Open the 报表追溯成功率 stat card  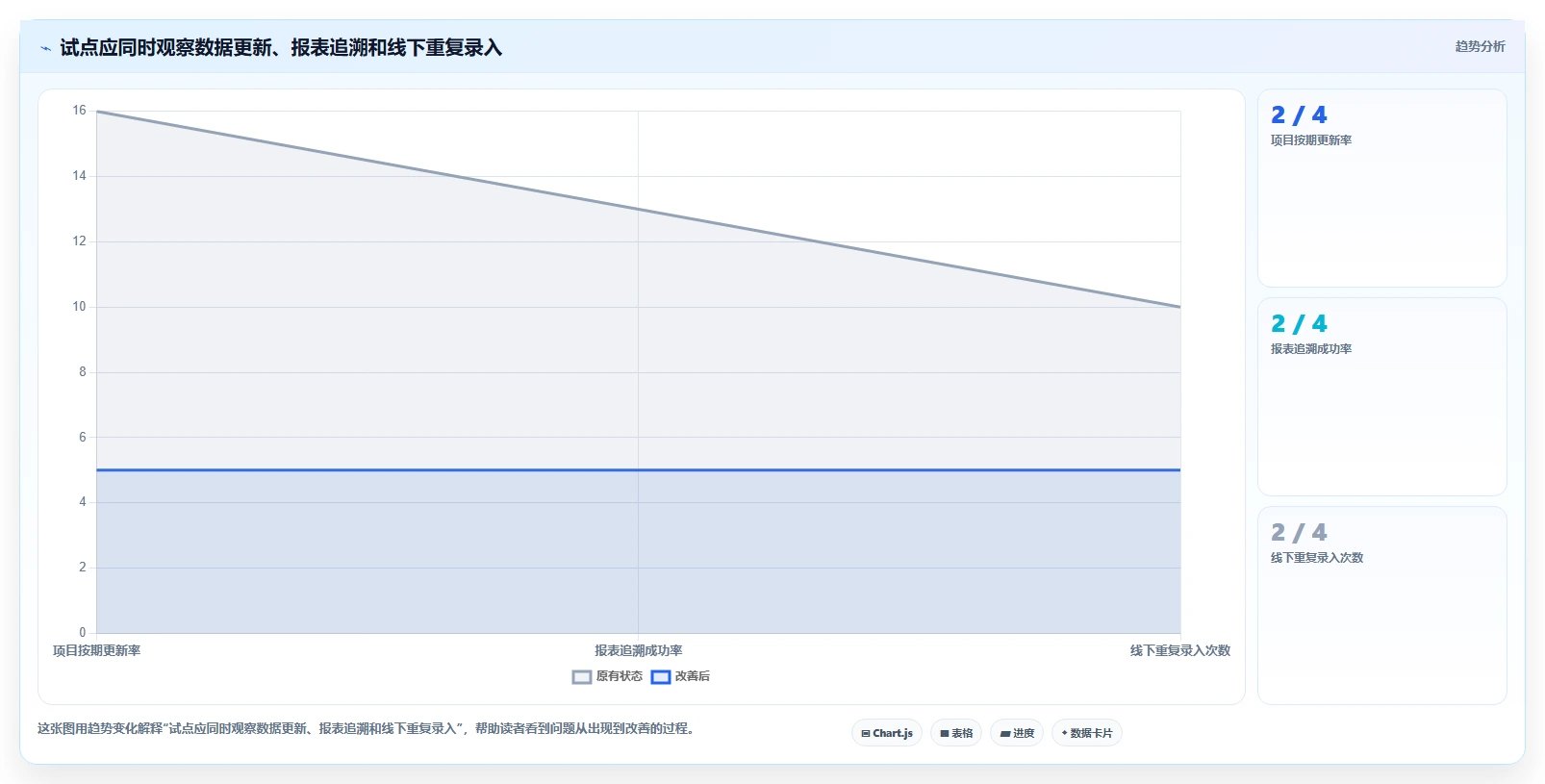1382,397
